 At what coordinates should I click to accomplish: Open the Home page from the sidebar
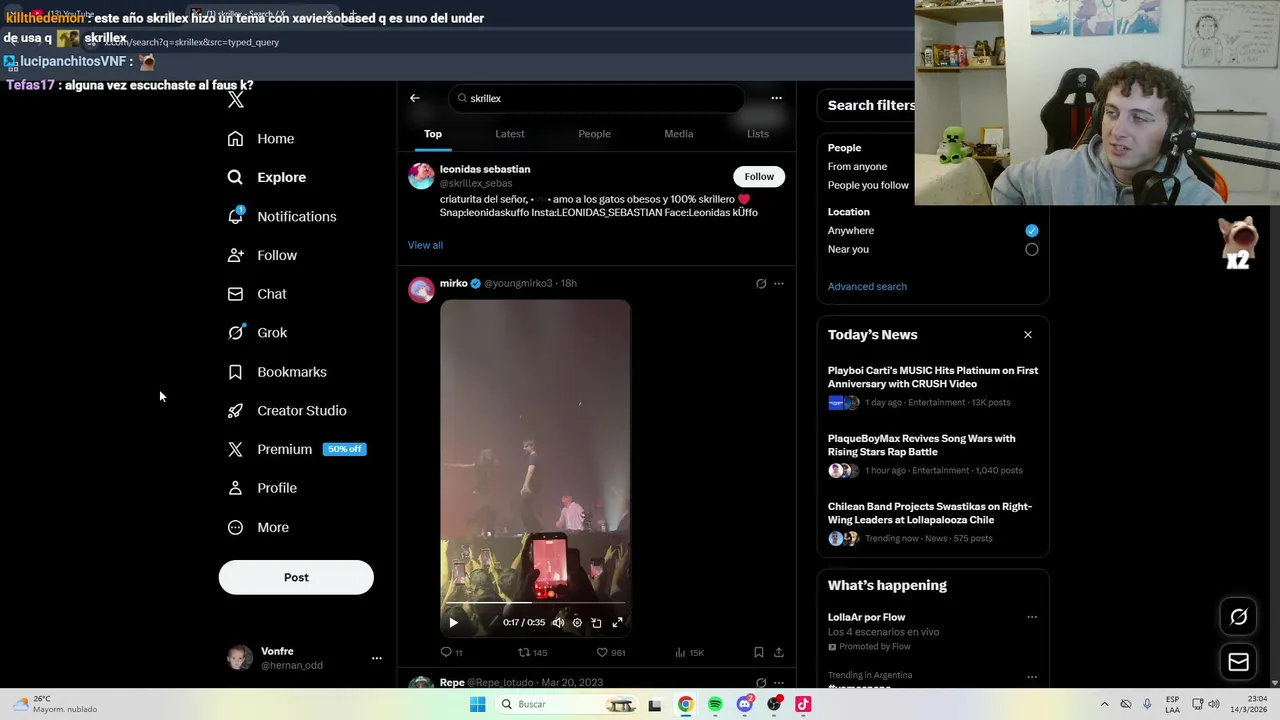[261, 139]
